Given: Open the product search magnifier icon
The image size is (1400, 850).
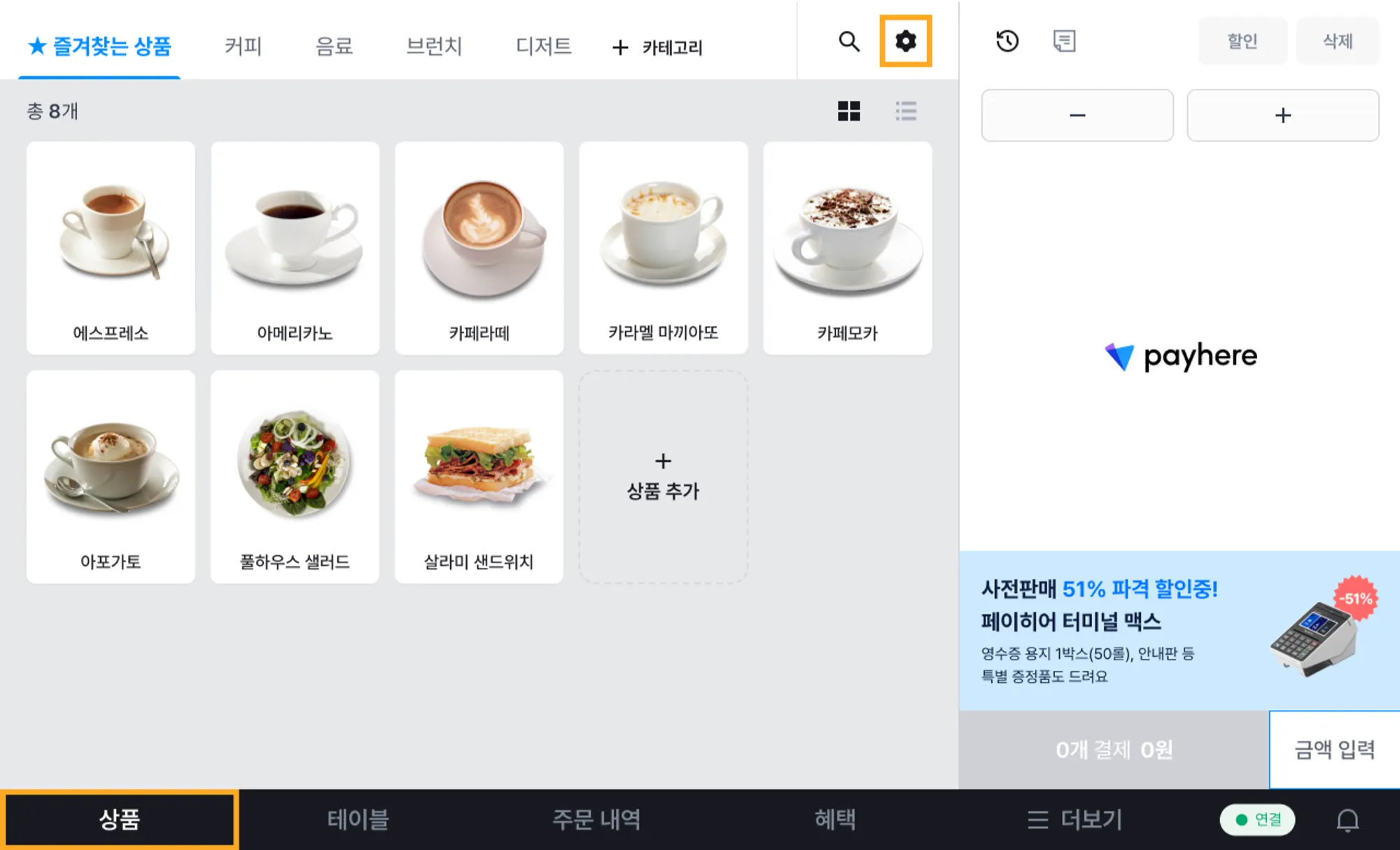Looking at the screenshot, I should pos(849,41).
